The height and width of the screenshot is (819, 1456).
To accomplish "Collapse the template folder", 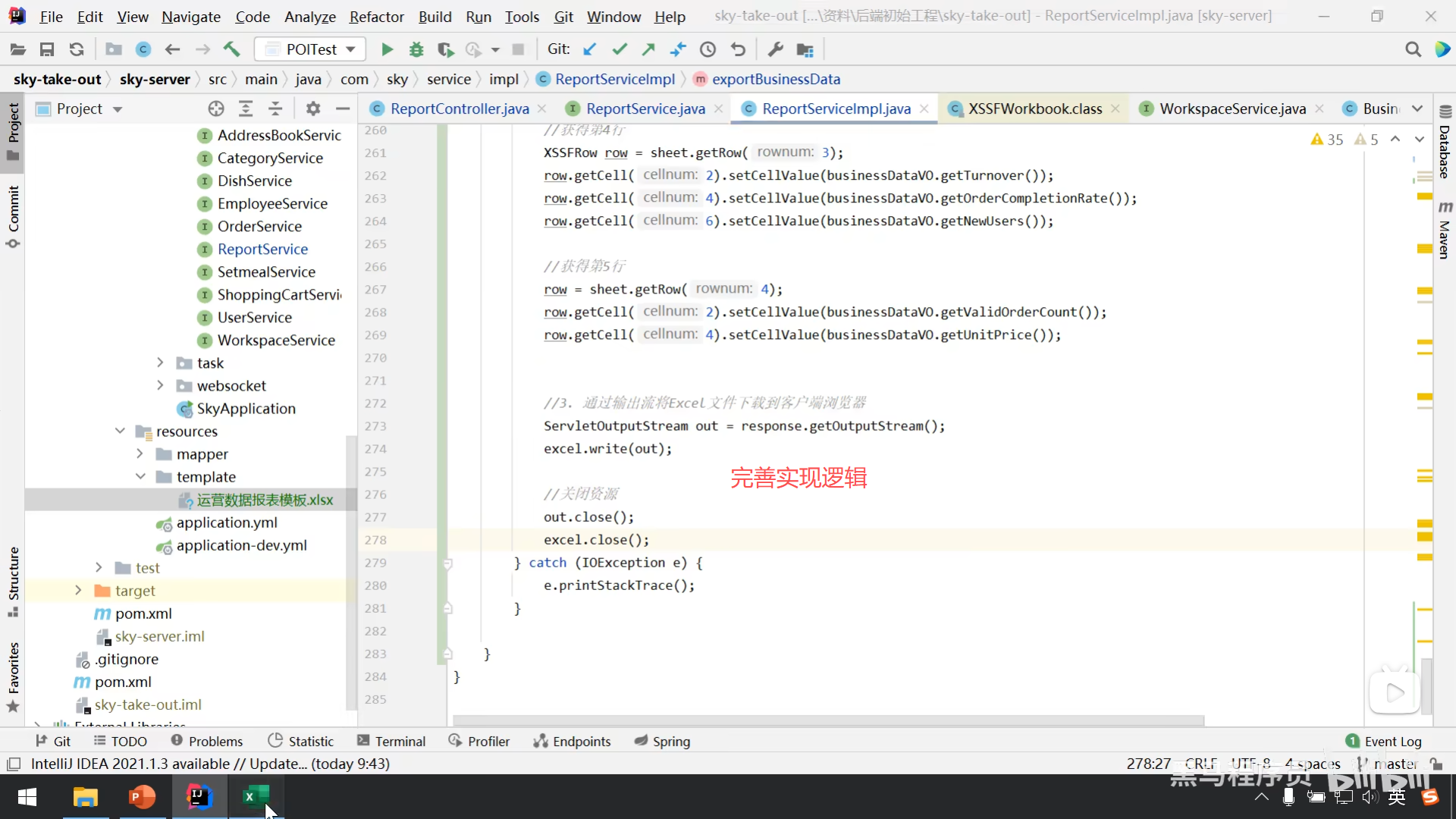I will point(140,477).
